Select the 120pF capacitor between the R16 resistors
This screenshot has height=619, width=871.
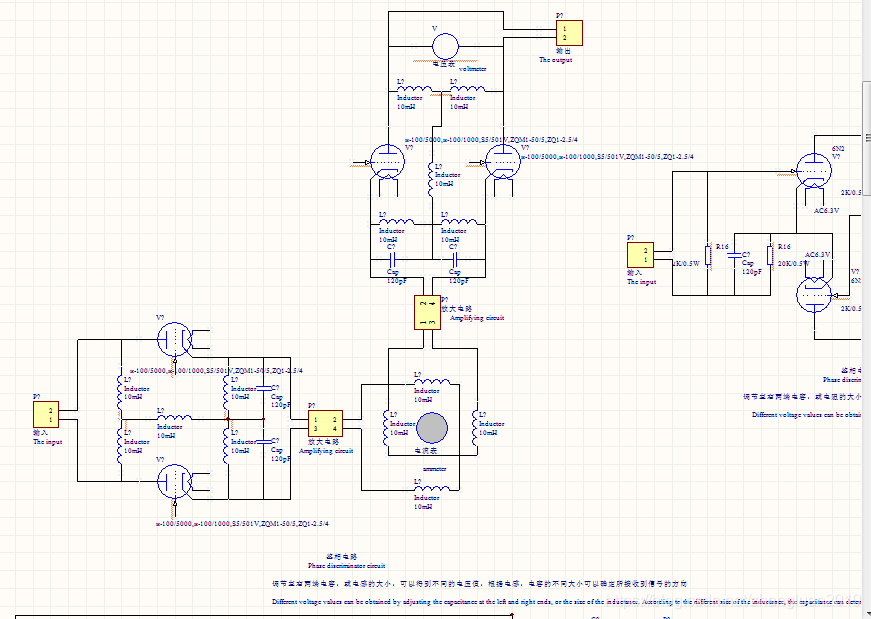point(734,255)
